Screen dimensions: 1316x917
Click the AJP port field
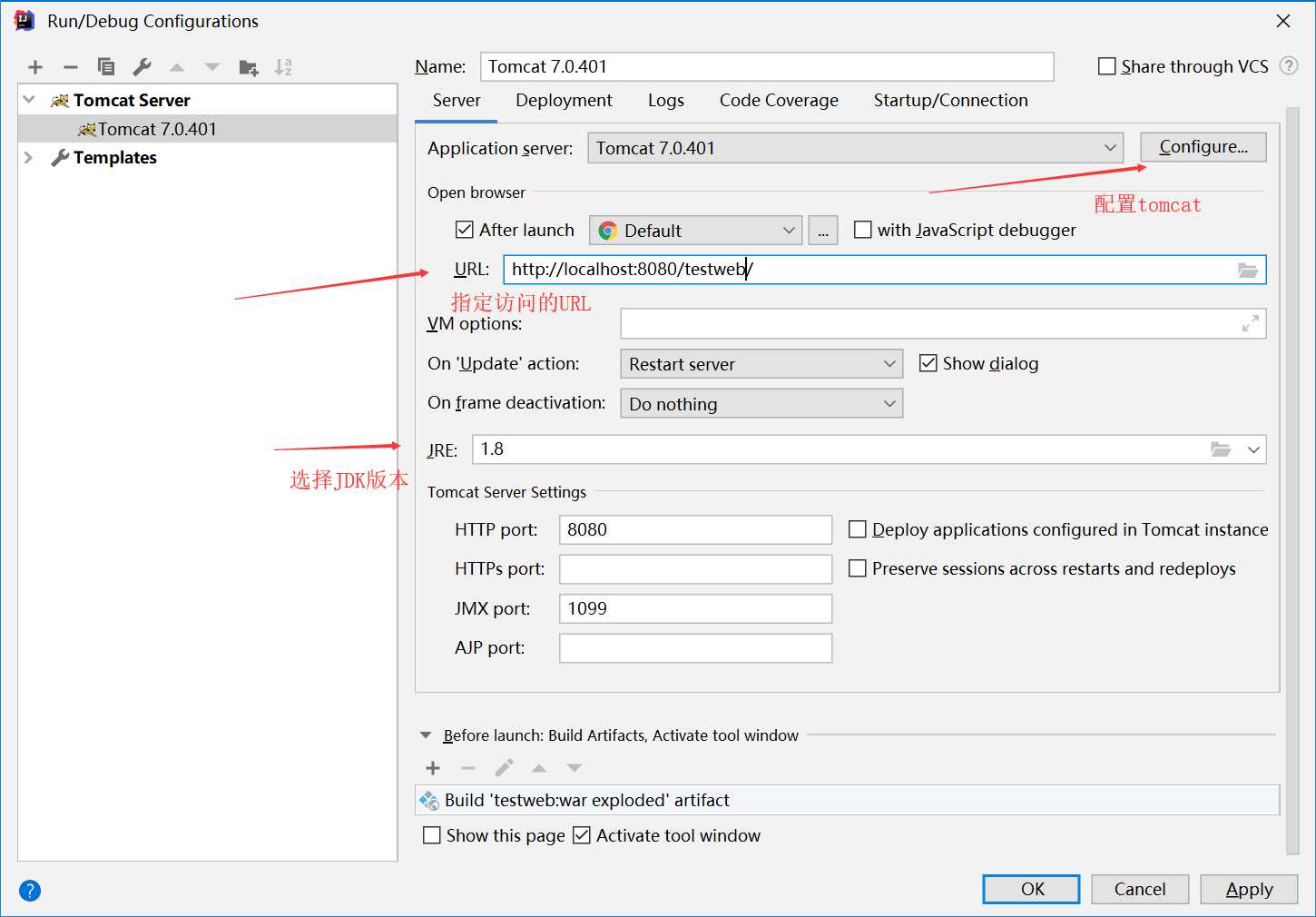pyautogui.click(x=696, y=648)
